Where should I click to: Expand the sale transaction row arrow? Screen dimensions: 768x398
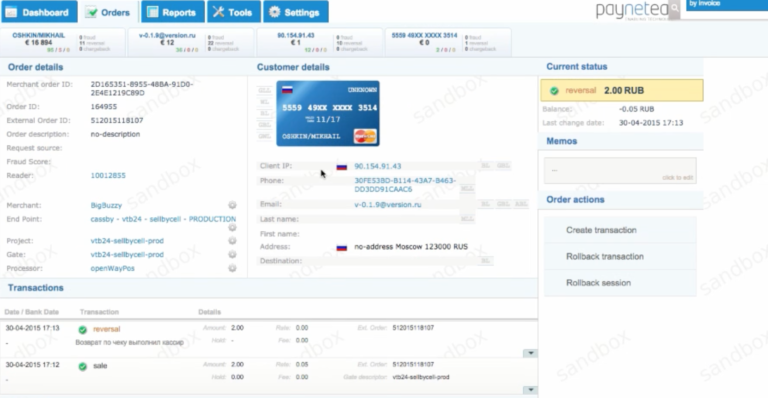530,390
